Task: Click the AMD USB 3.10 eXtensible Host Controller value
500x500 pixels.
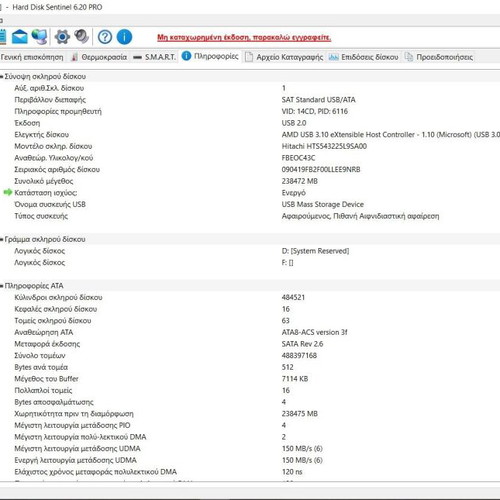Action: pyautogui.click(x=390, y=135)
